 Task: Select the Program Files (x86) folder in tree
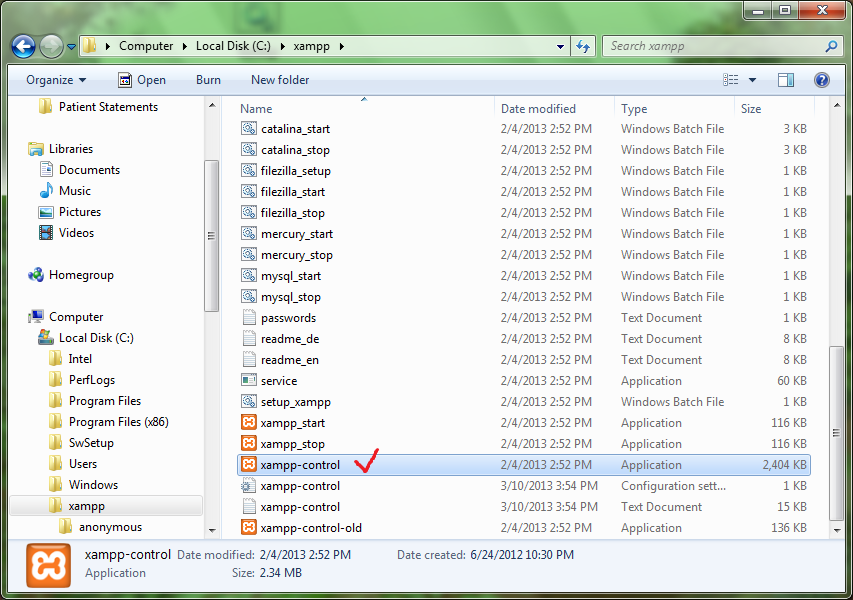pyautogui.click(x=118, y=422)
